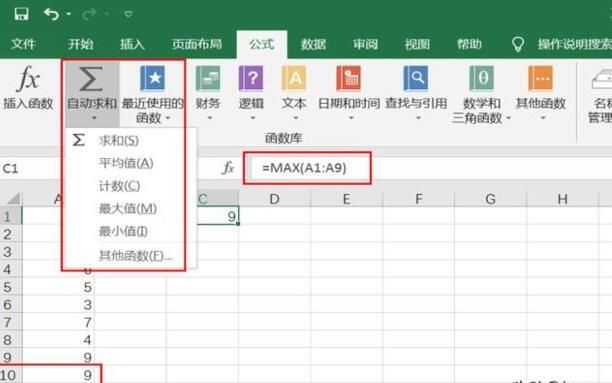
Task: Select row 7 header
Action: coord(11,322)
